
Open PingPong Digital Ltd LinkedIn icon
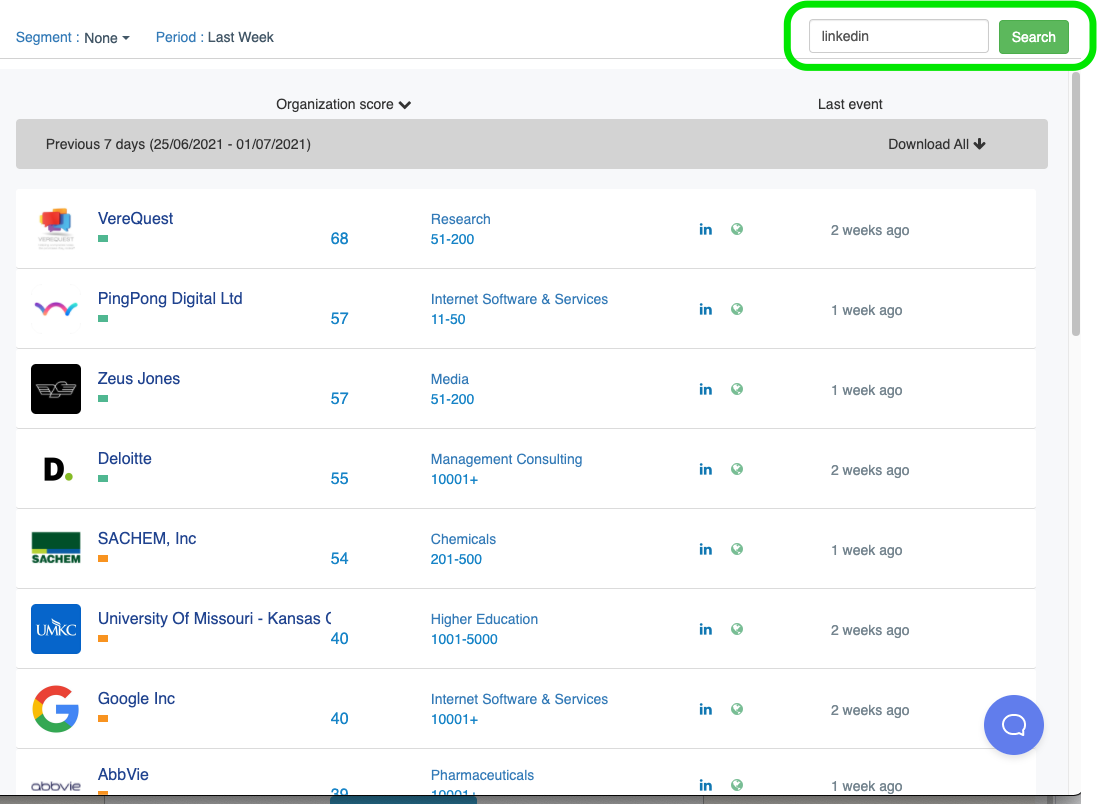coord(705,309)
